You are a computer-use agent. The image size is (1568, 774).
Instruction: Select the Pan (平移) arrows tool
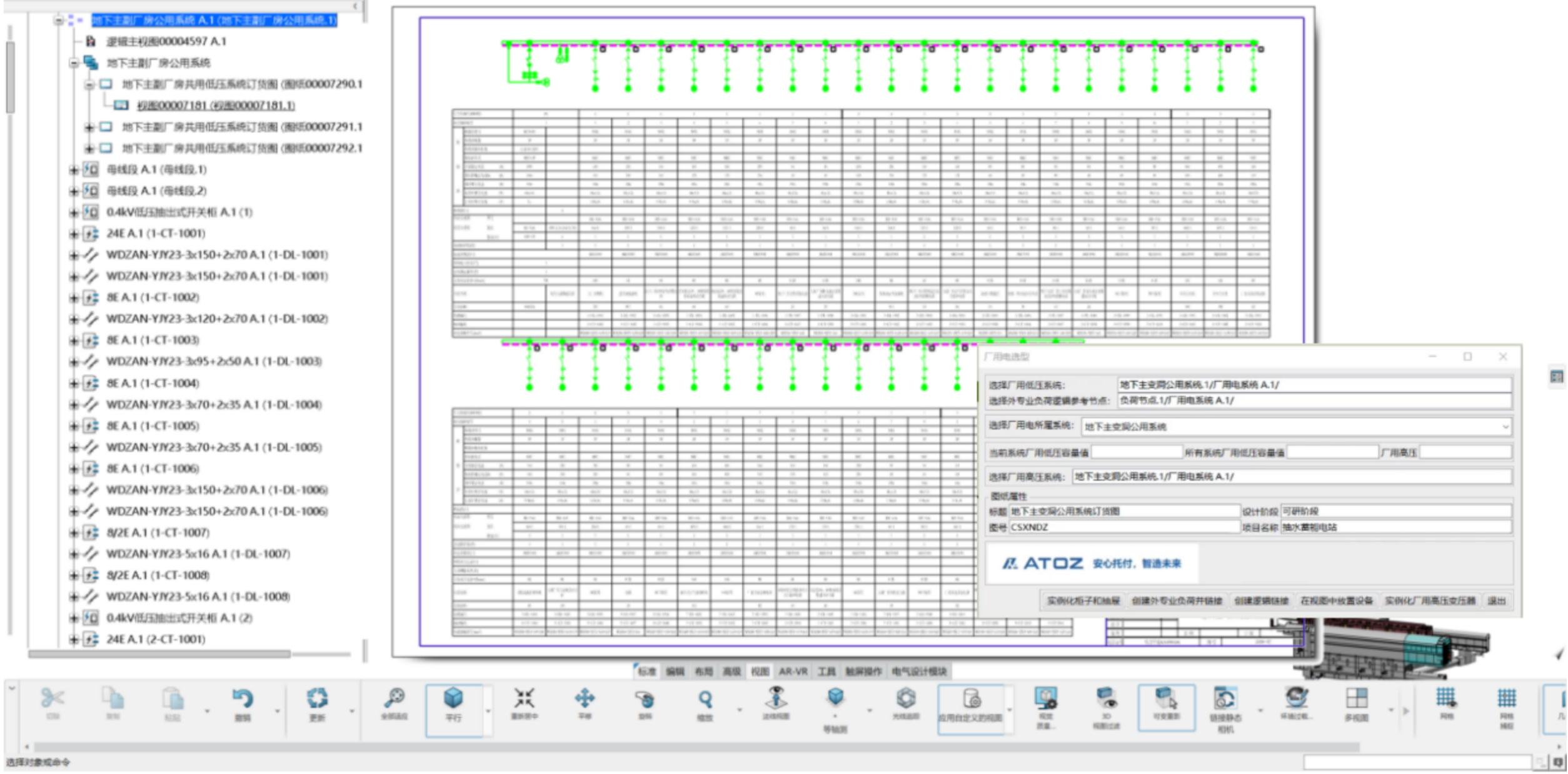coord(585,698)
